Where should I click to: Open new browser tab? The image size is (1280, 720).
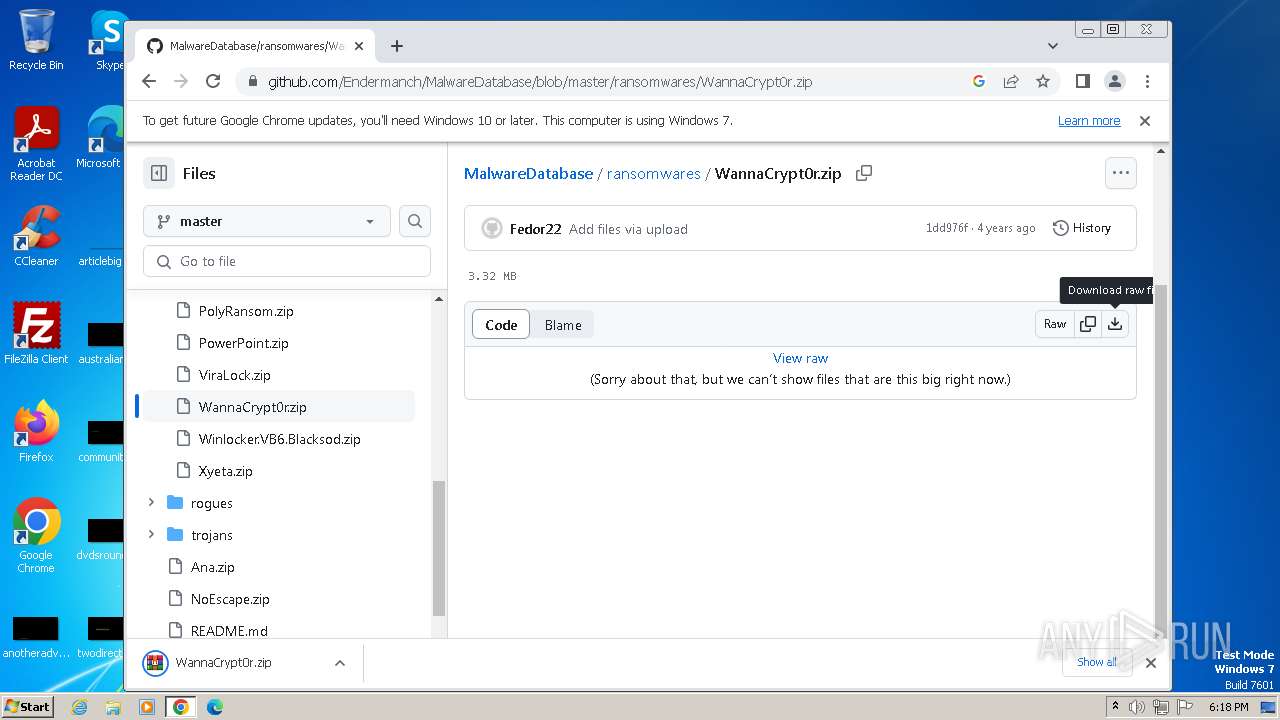pos(397,46)
